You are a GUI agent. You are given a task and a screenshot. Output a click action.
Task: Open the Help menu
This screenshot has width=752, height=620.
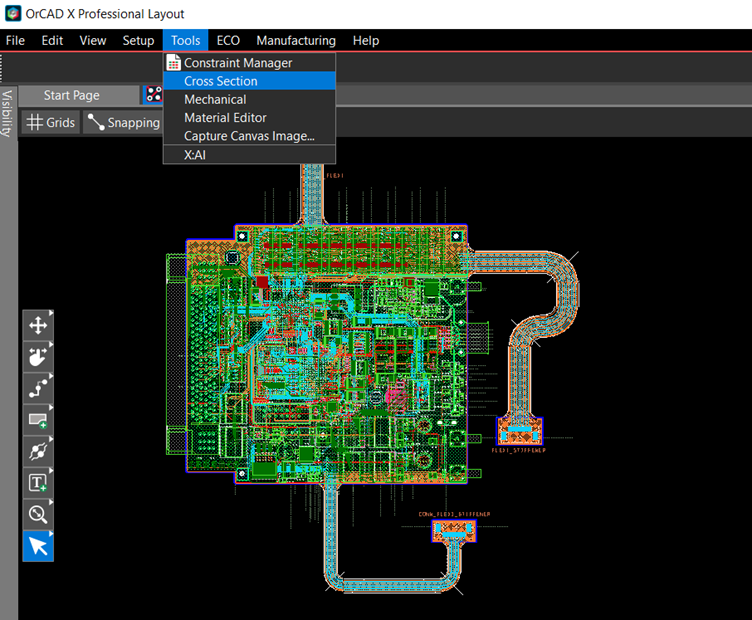click(366, 41)
